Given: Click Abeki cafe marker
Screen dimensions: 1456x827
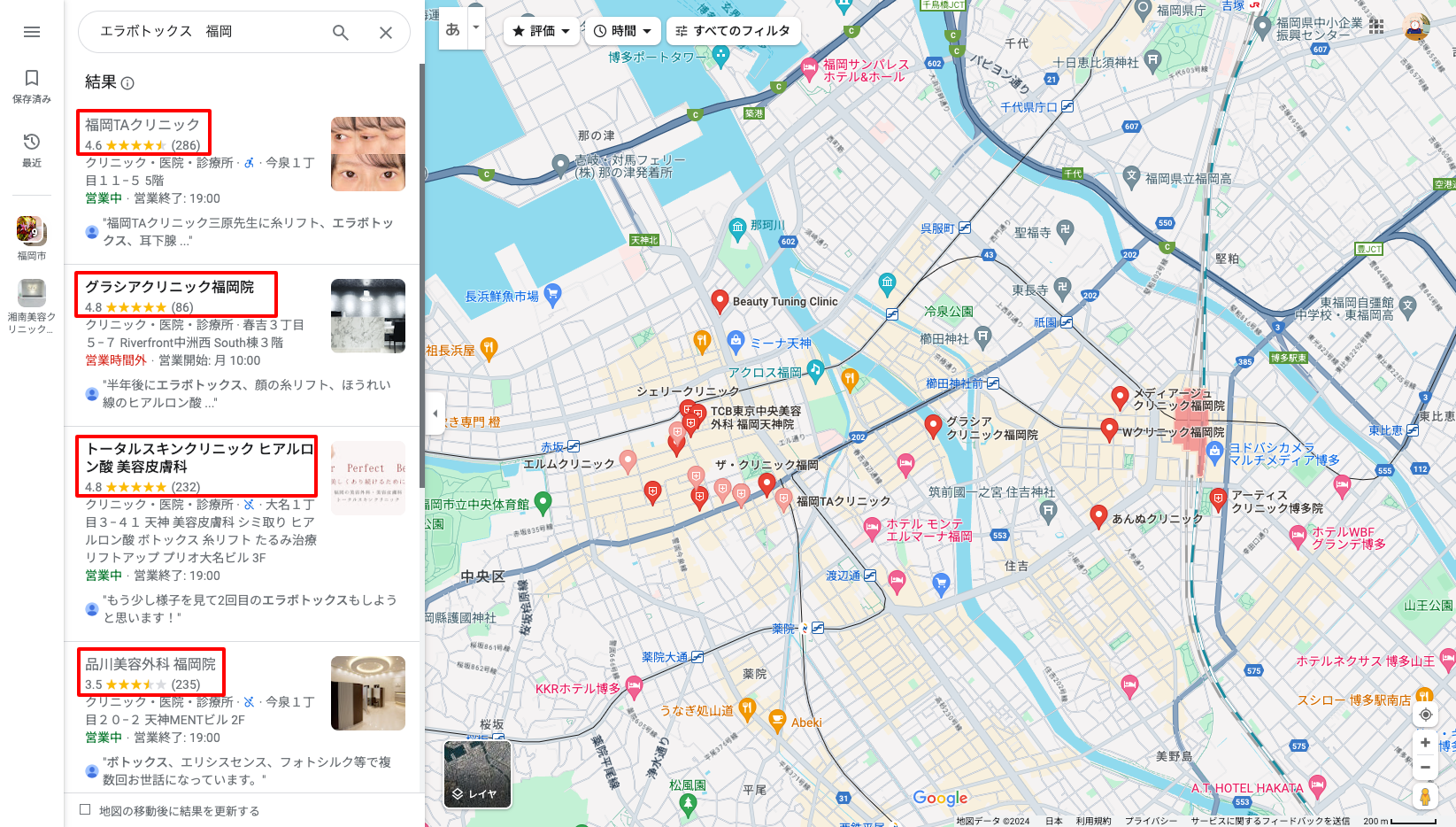Looking at the screenshot, I should coord(777,721).
